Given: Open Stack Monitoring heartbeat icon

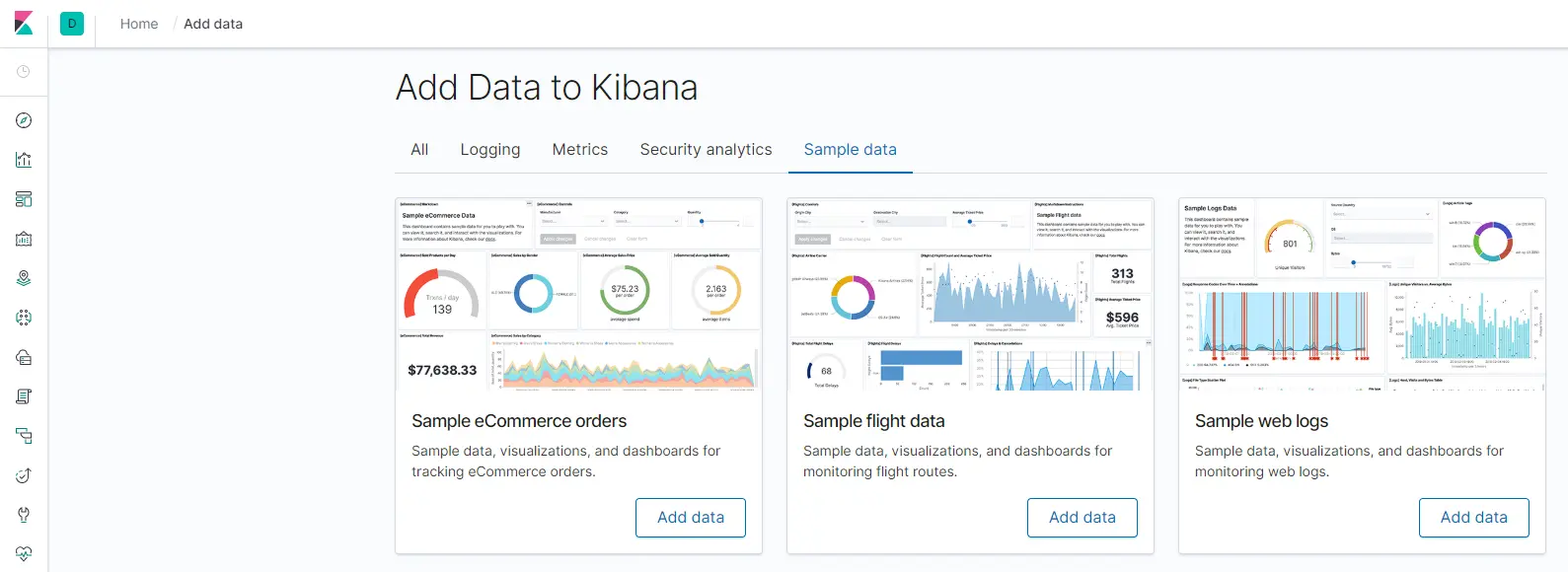Looking at the screenshot, I should click(24, 553).
